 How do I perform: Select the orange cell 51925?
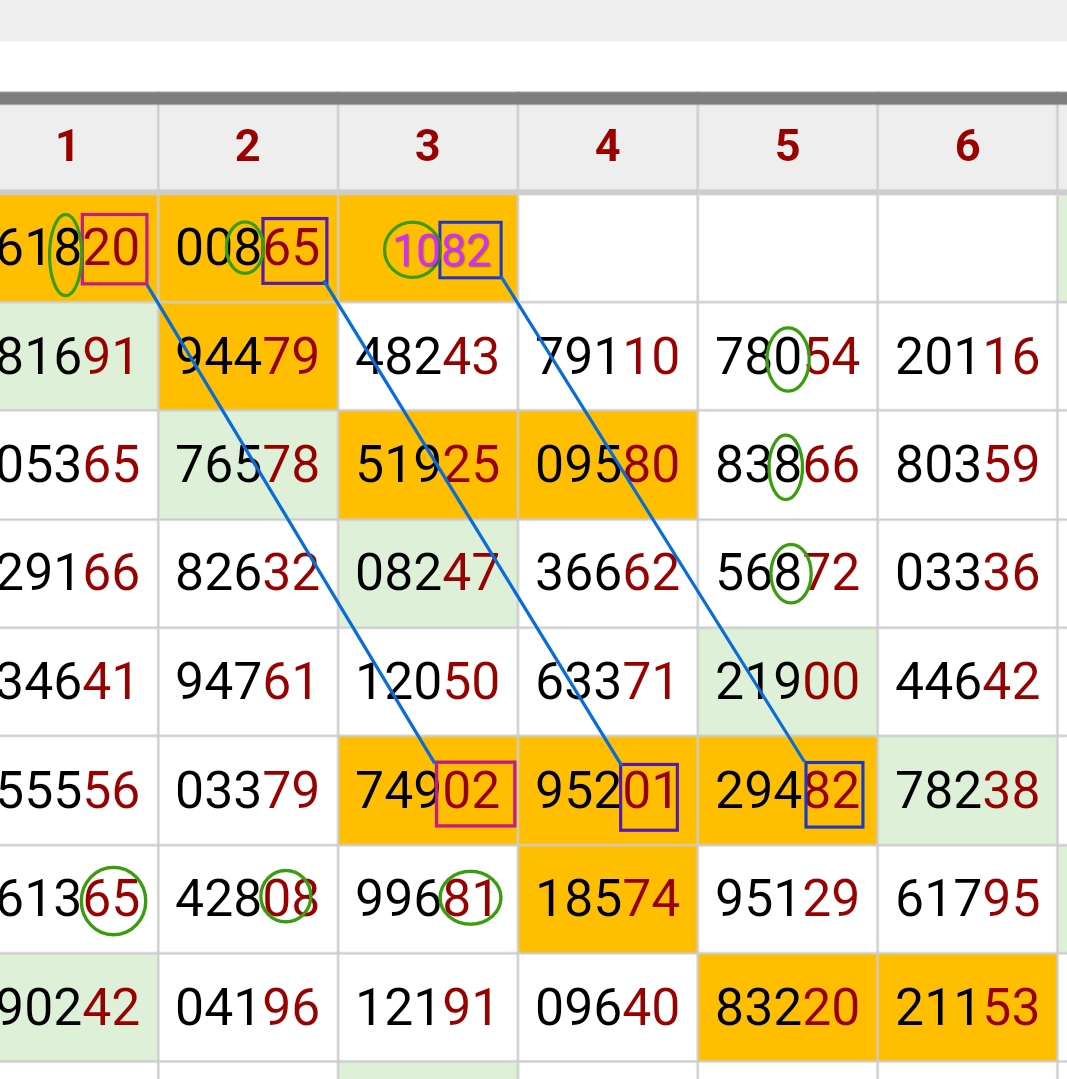428,464
